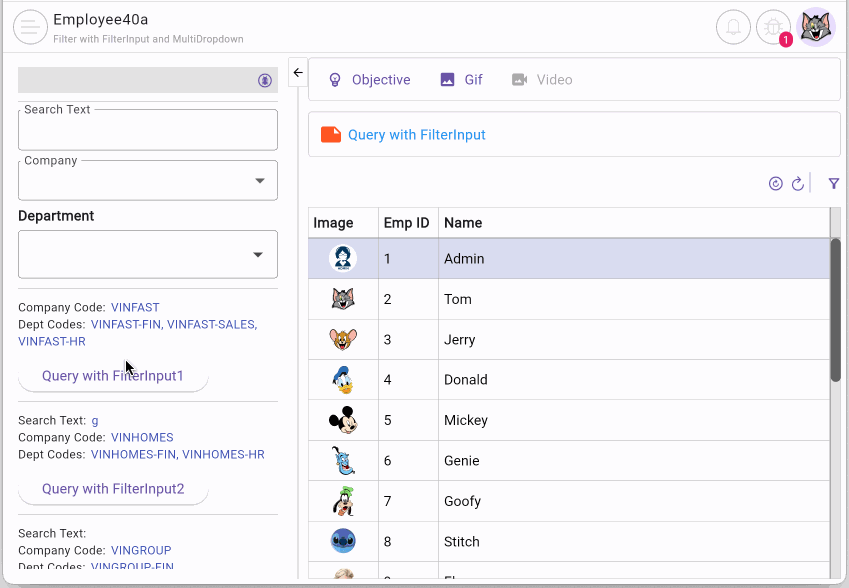Switch to the Objective tab

coord(369,80)
